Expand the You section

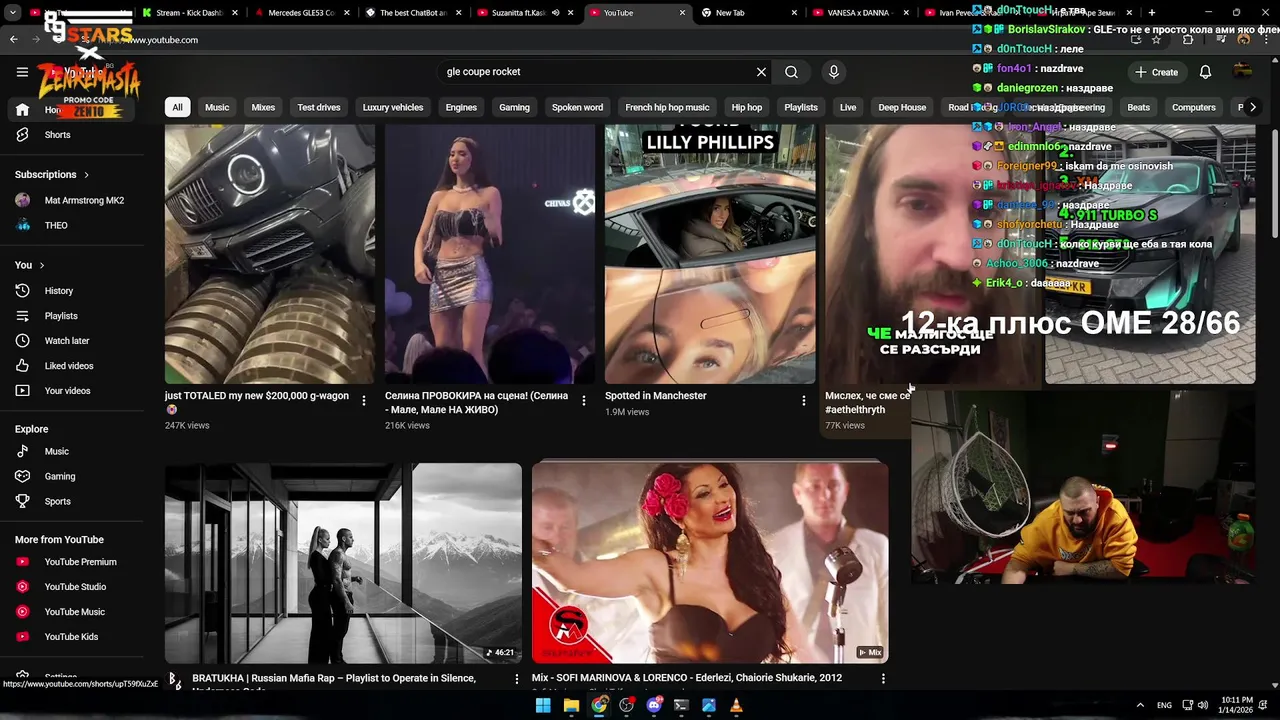(x=30, y=265)
